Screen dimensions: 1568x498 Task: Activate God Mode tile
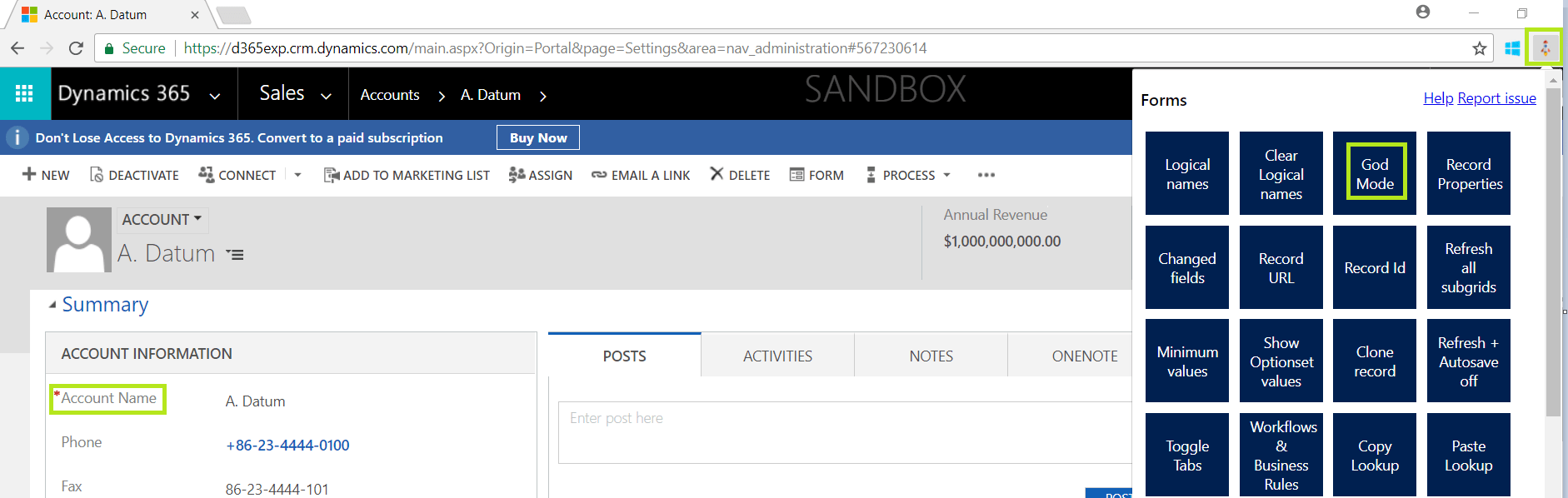point(1375,173)
